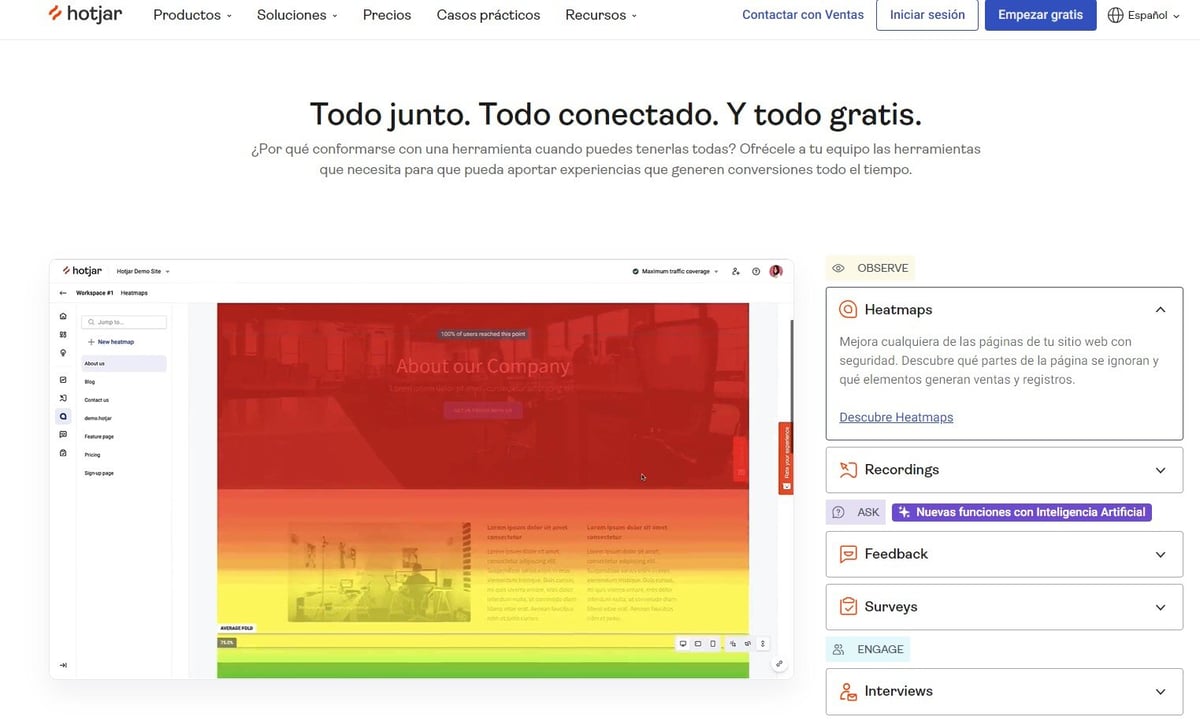This screenshot has width=1200, height=728.
Task: Expand the Recordings panel
Action: coord(1160,469)
